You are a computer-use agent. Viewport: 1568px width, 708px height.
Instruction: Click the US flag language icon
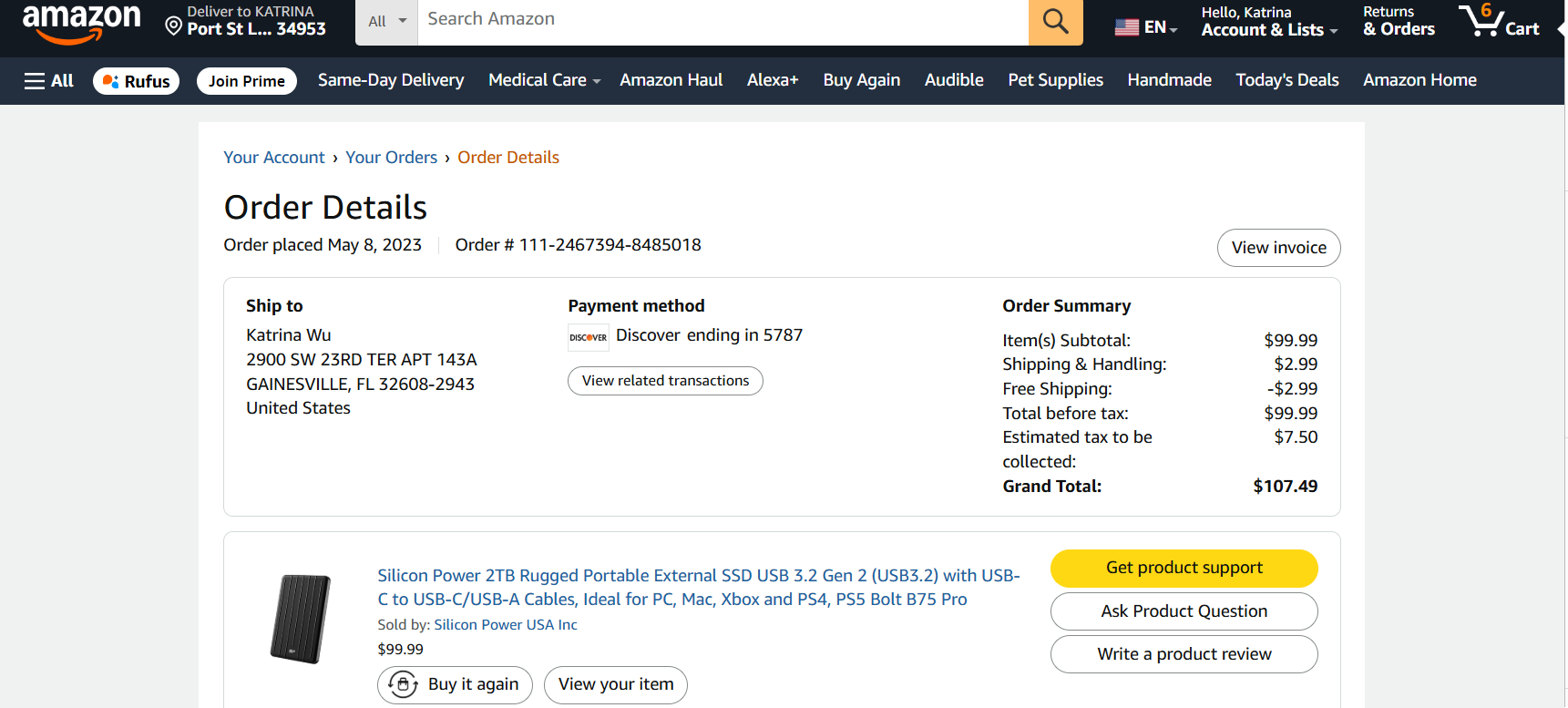click(1127, 27)
